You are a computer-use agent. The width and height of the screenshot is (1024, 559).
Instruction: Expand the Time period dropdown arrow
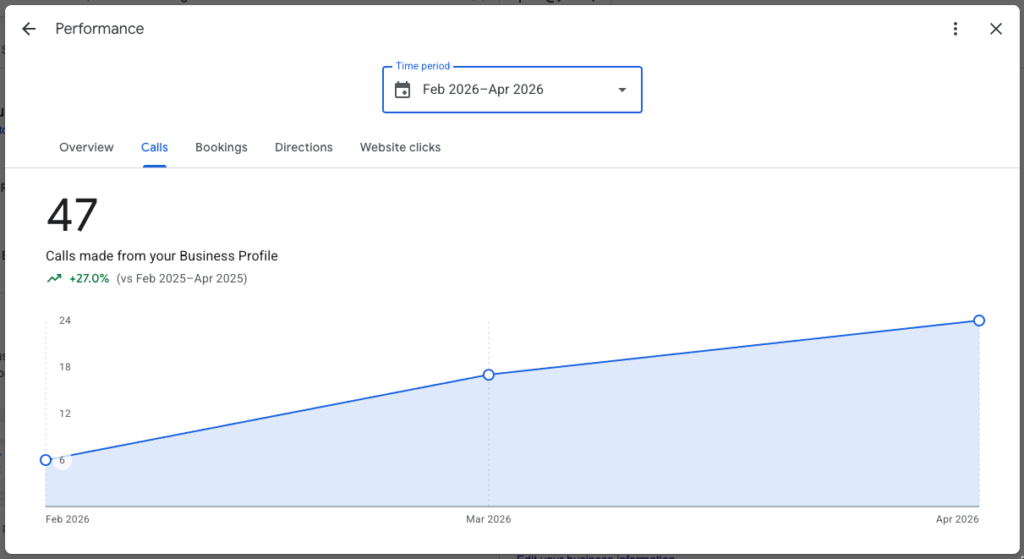pyautogui.click(x=622, y=90)
